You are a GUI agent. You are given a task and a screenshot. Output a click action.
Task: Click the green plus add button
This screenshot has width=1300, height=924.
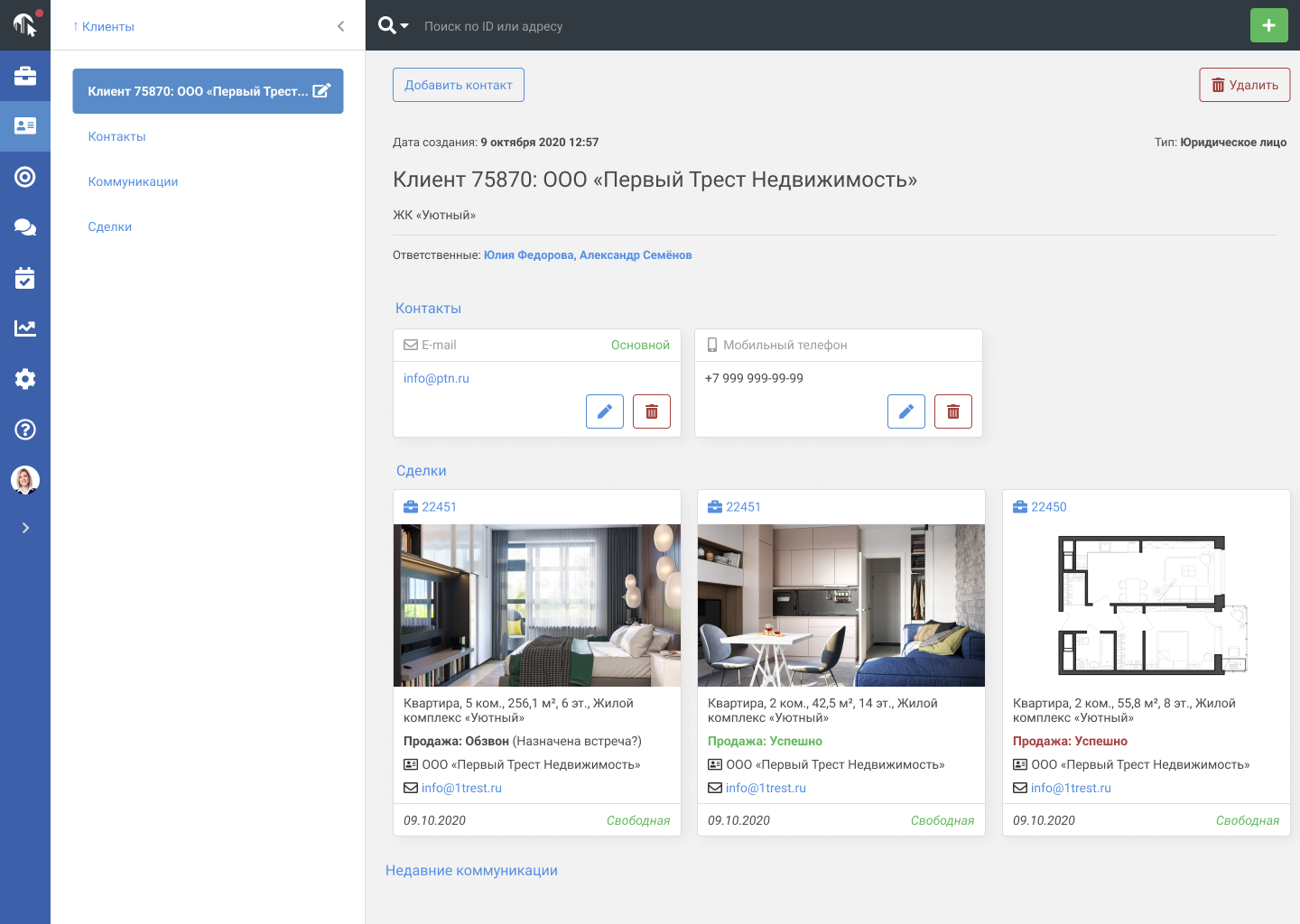(x=1269, y=25)
